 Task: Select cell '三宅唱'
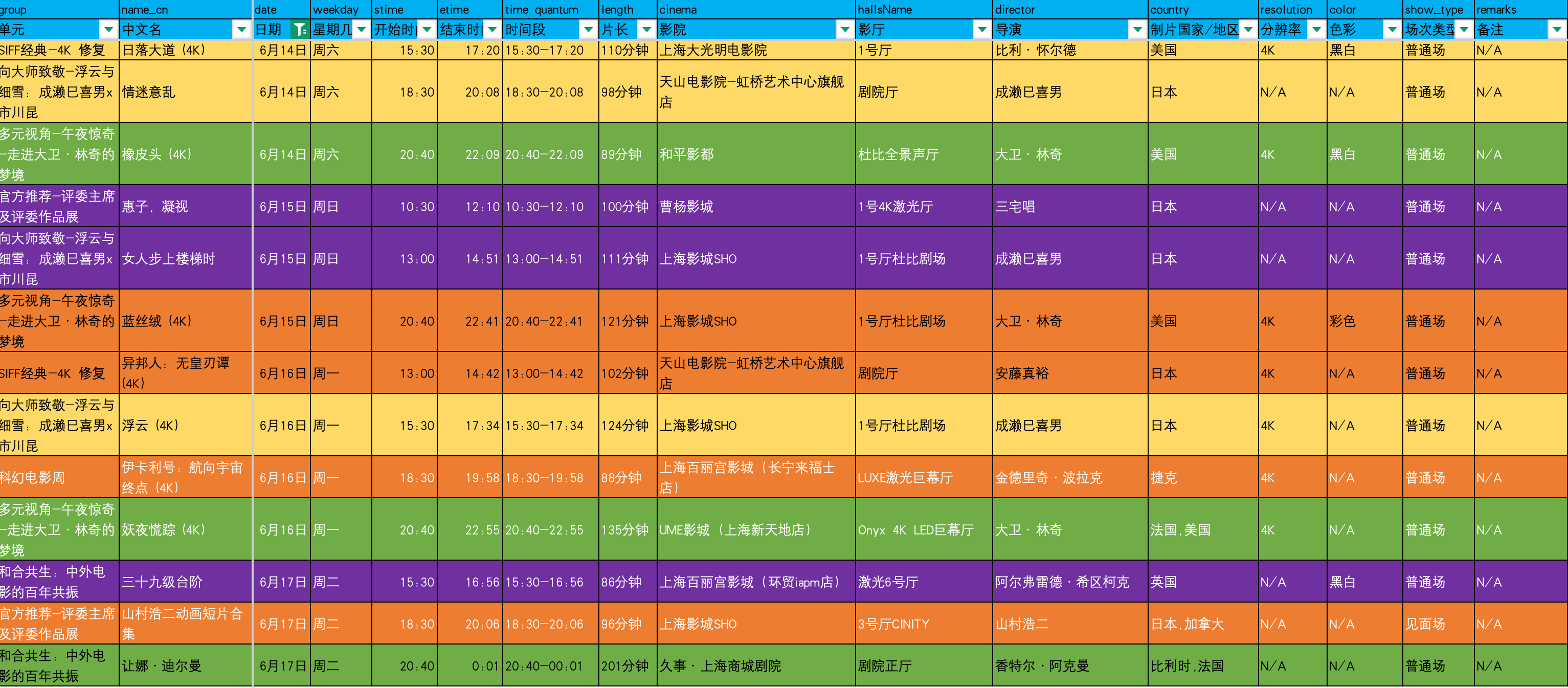tap(1070, 207)
